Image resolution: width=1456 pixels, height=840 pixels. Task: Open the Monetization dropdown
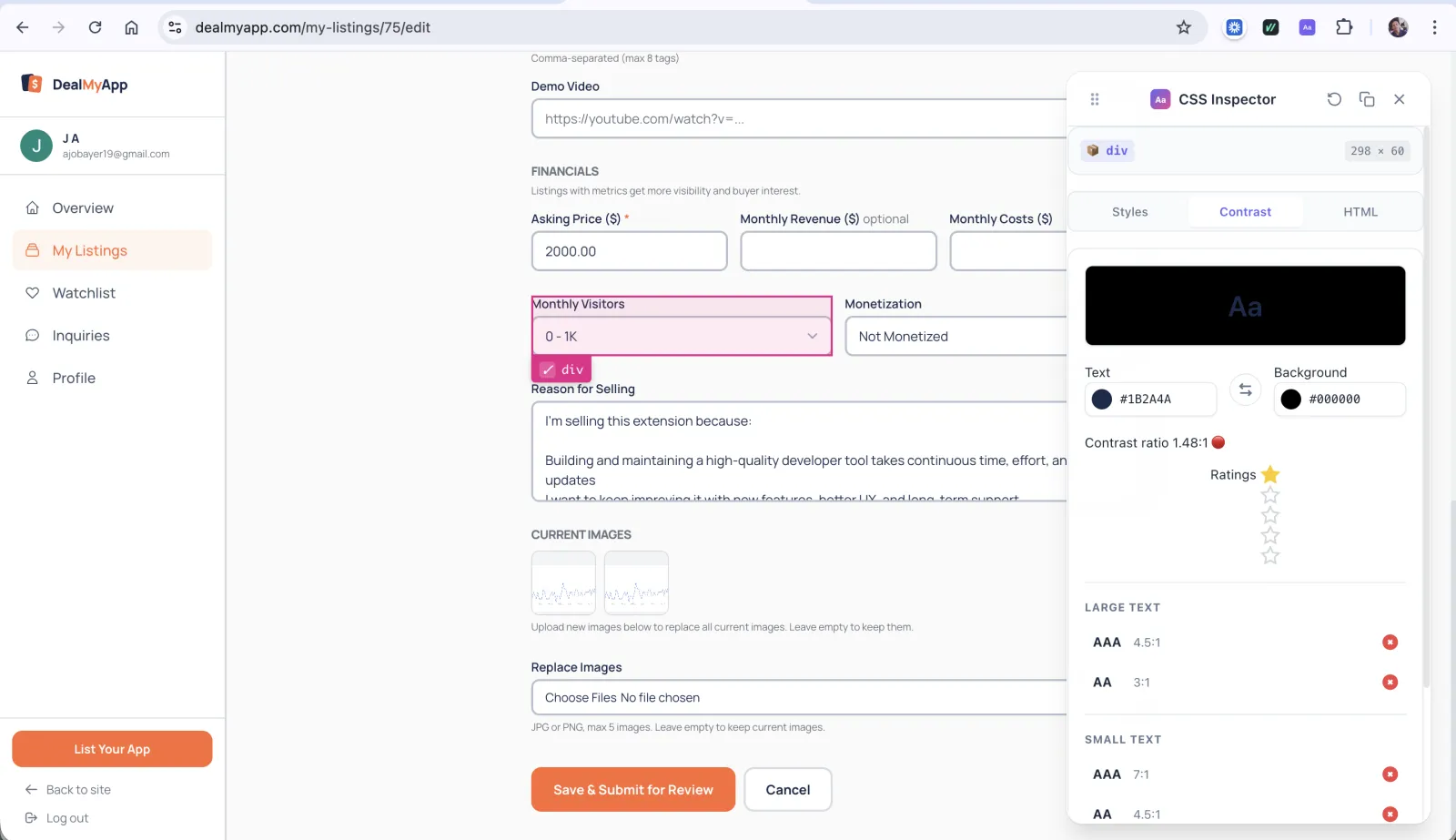point(955,336)
